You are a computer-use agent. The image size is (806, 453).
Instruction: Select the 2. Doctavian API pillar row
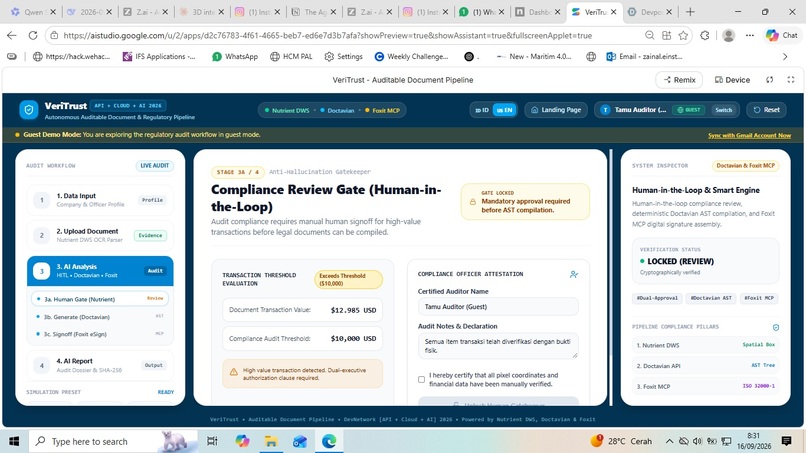[705, 366]
